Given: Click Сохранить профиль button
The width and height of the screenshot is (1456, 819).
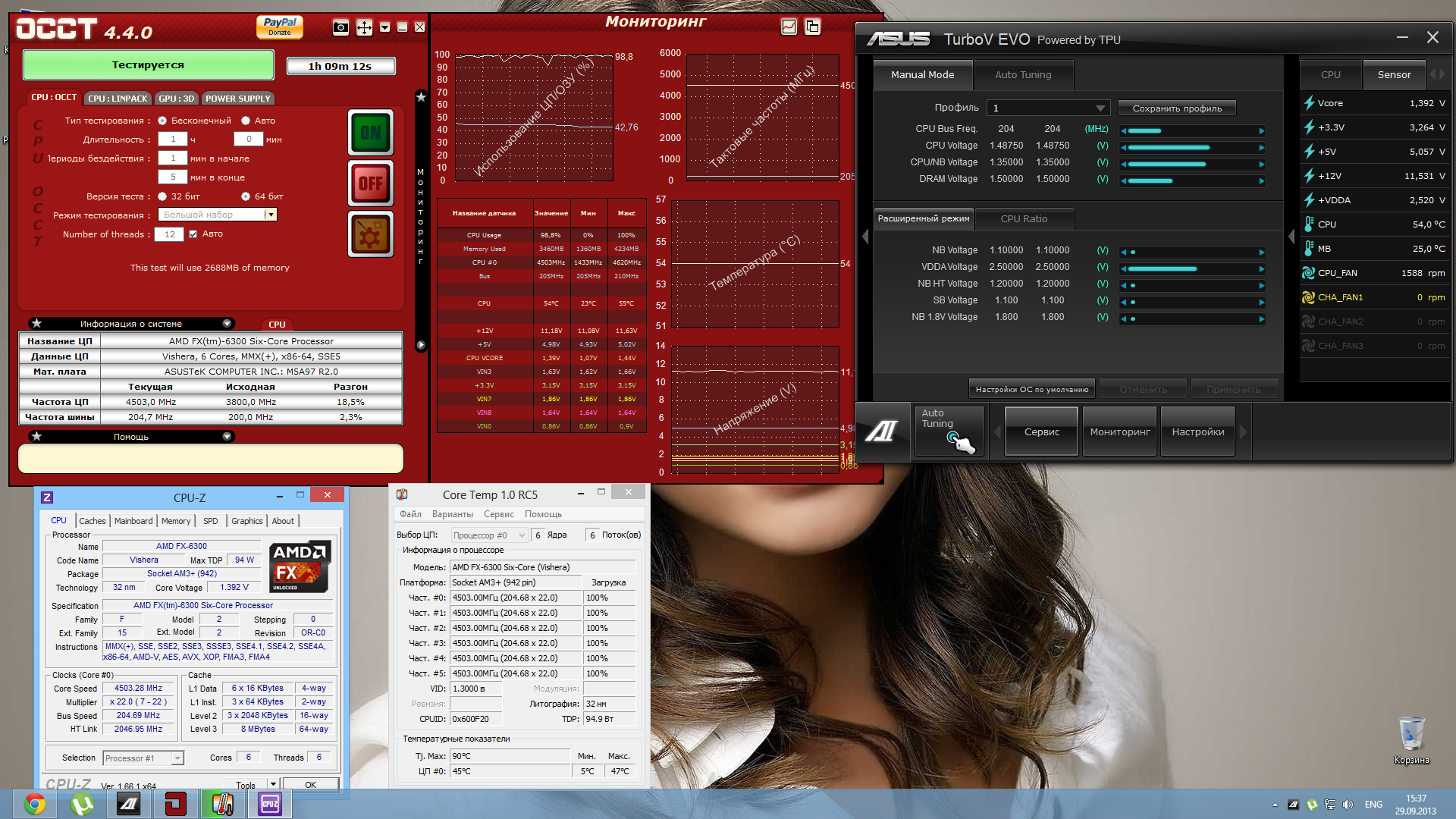Looking at the screenshot, I should click(x=1176, y=108).
